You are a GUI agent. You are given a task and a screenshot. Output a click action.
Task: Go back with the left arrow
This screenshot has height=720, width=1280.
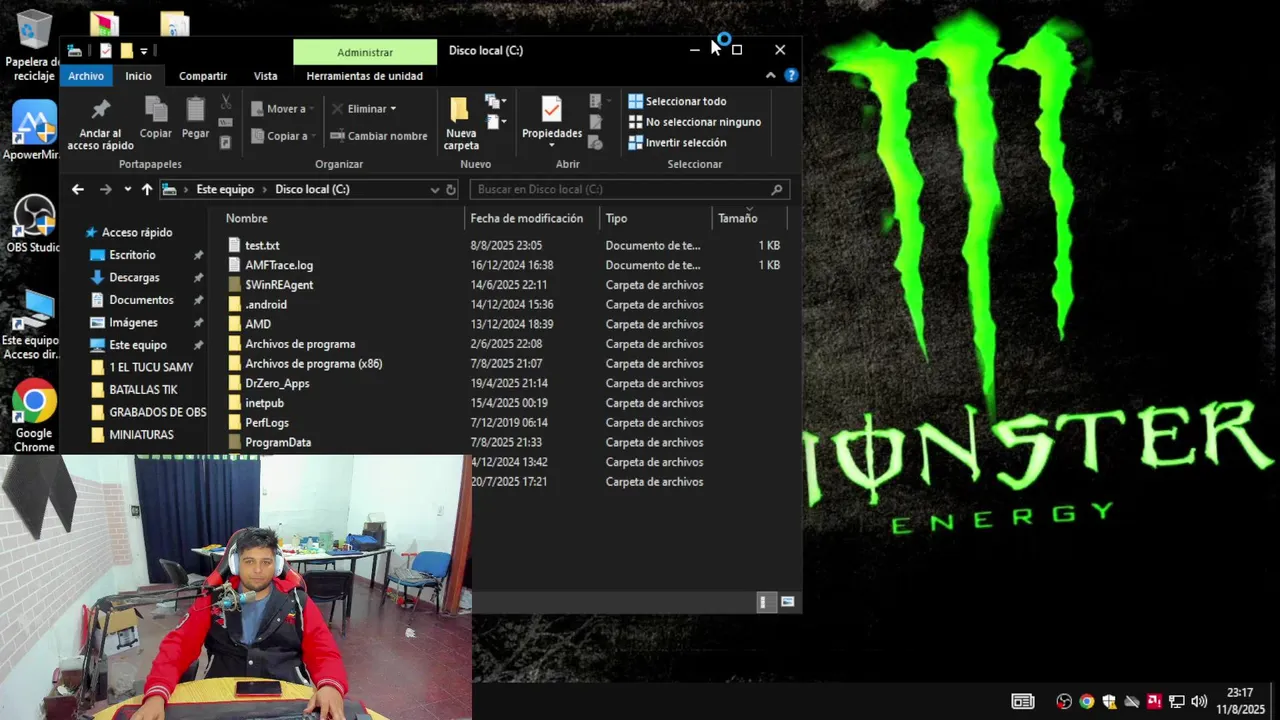pyautogui.click(x=78, y=189)
